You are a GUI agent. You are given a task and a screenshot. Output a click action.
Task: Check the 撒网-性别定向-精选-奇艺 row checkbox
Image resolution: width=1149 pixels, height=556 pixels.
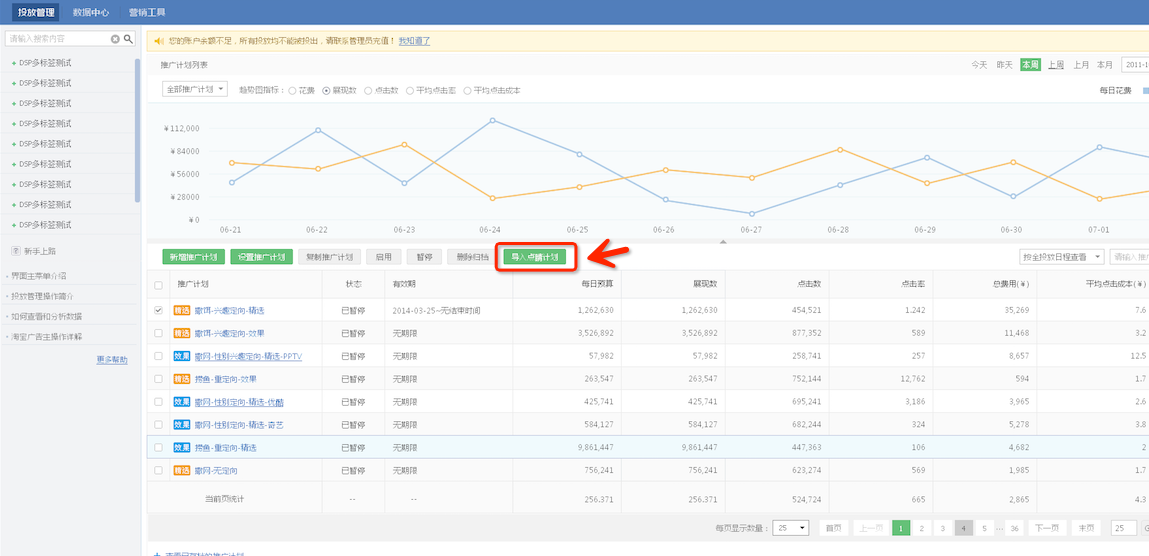click(158, 425)
